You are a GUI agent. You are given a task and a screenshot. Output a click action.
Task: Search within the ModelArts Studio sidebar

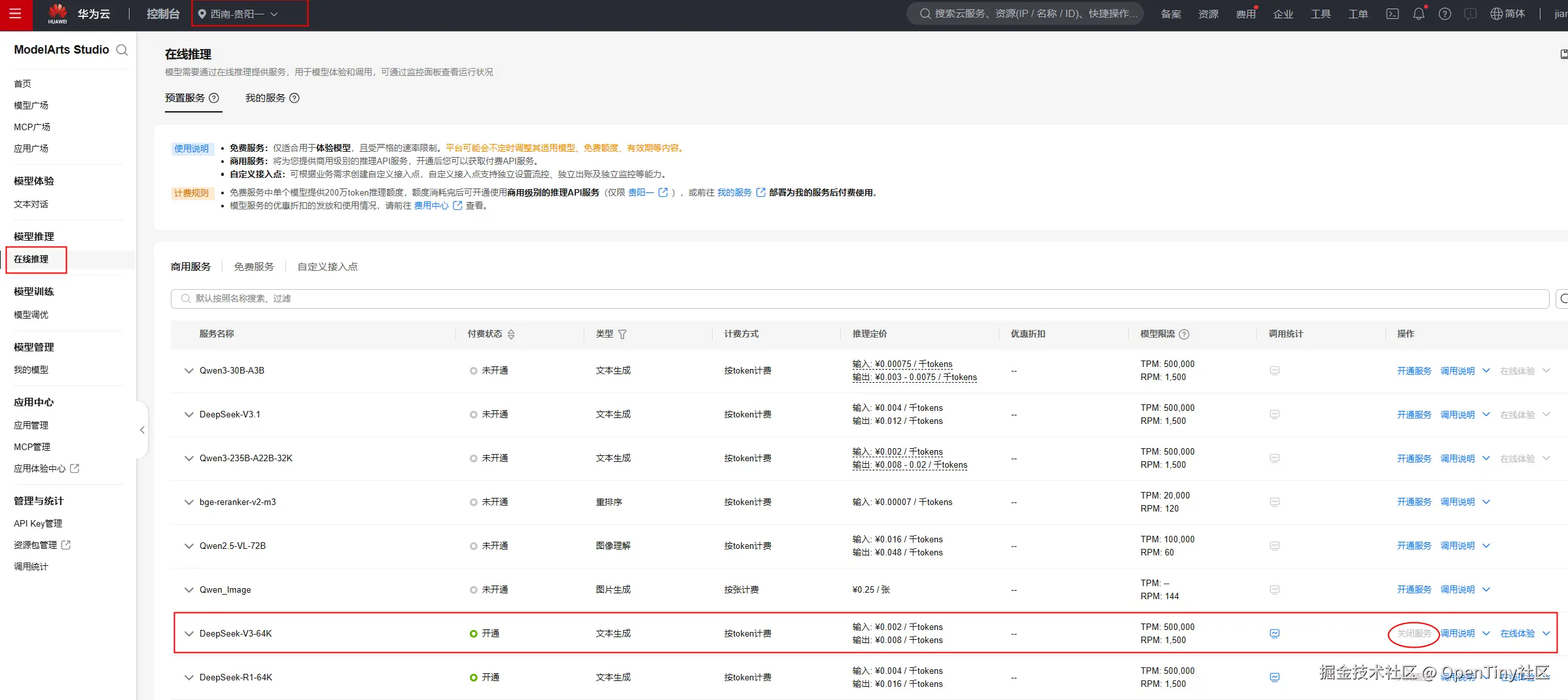pyautogui.click(x=122, y=50)
